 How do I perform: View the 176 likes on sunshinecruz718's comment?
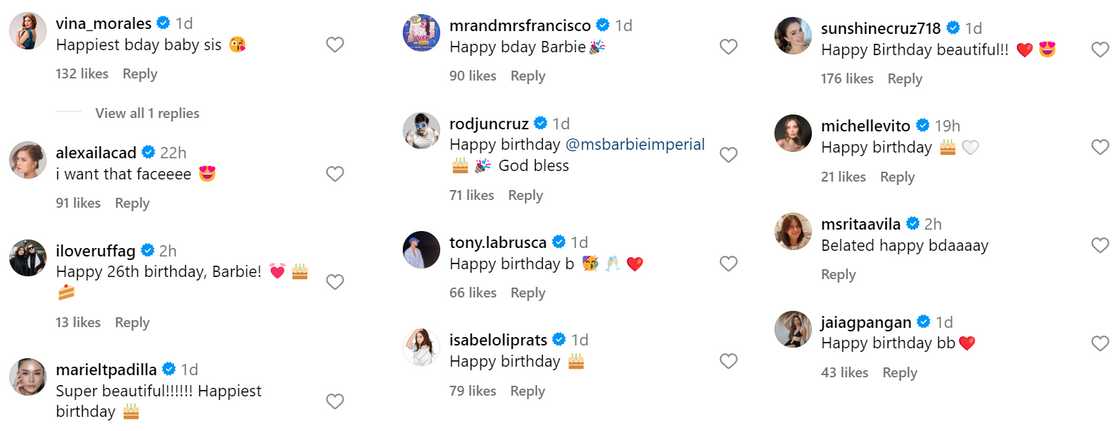coord(847,79)
